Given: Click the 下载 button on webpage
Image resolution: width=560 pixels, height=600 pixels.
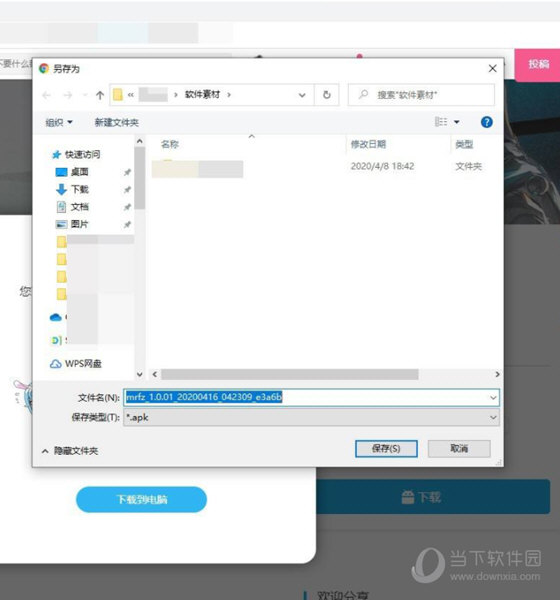Looking at the screenshot, I should (433, 497).
